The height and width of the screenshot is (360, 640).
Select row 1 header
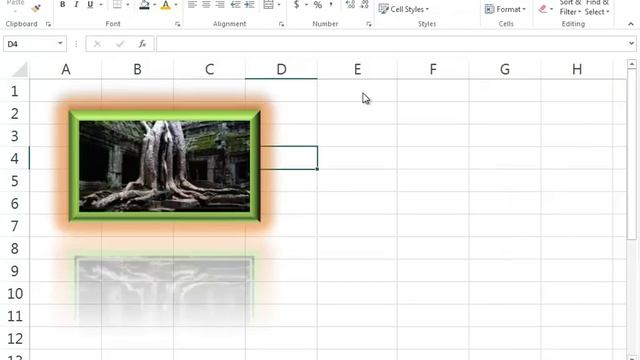click(15, 91)
